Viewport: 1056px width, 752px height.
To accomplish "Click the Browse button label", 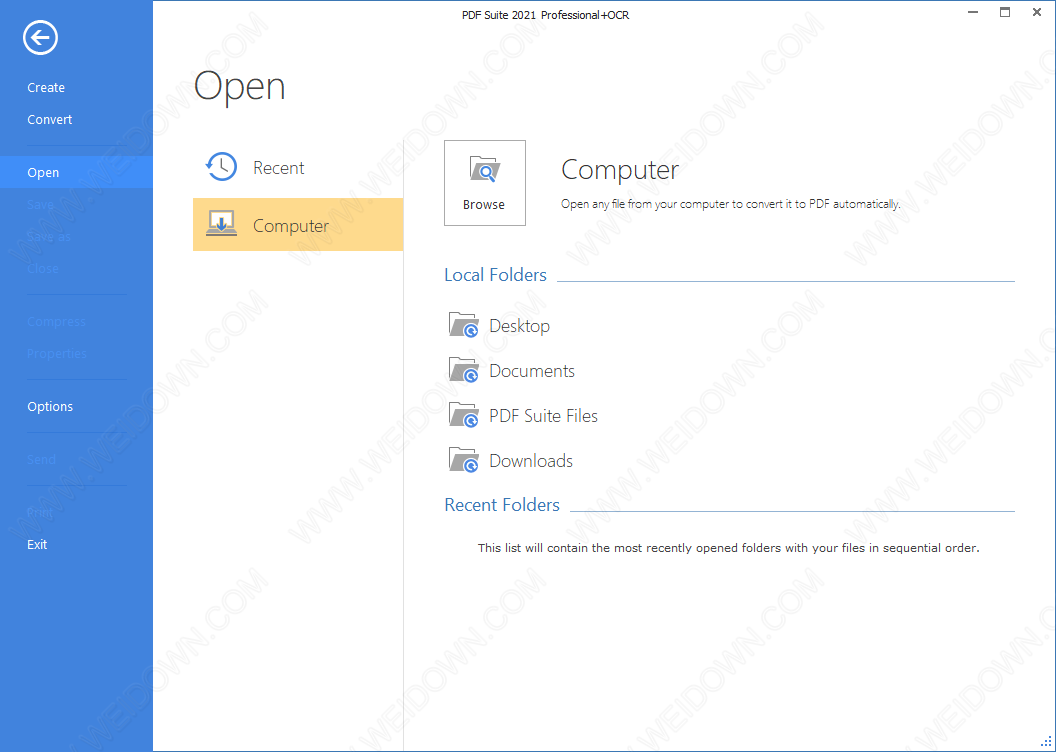I will click(484, 205).
